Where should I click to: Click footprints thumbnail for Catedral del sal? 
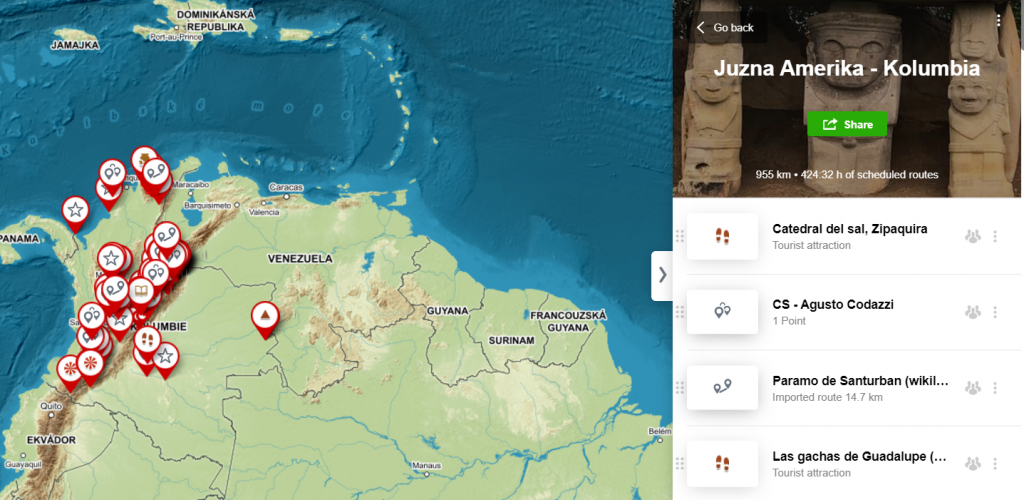pyautogui.click(x=722, y=236)
